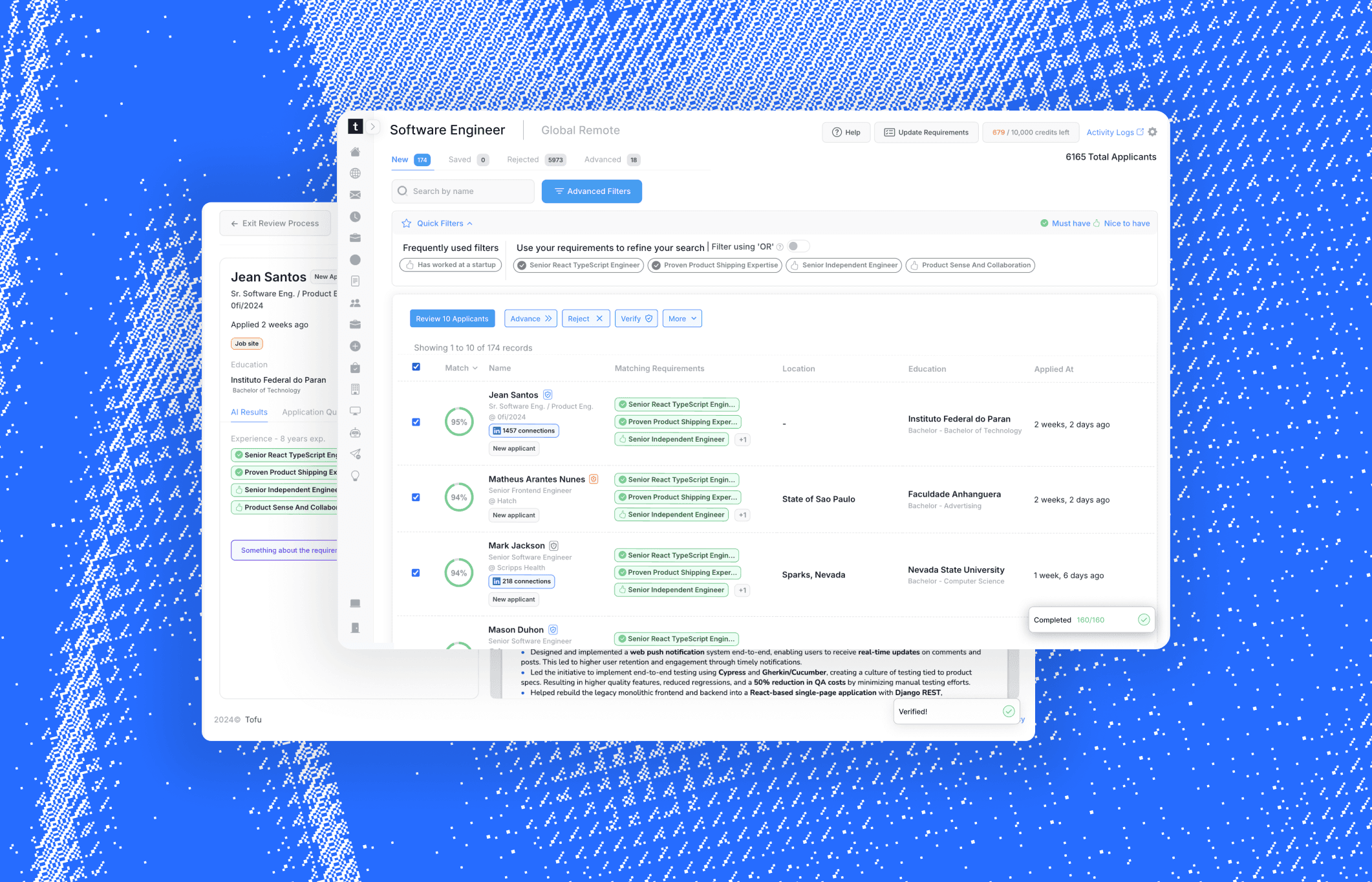Click the lightbulb icon in sidebar

tap(355, 476)
